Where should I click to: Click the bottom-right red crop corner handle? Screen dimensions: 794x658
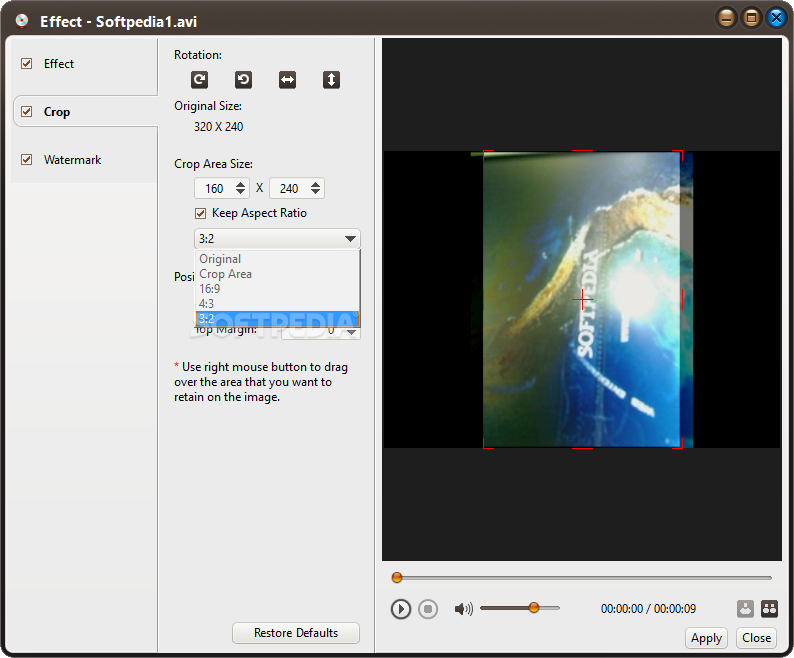679,444
